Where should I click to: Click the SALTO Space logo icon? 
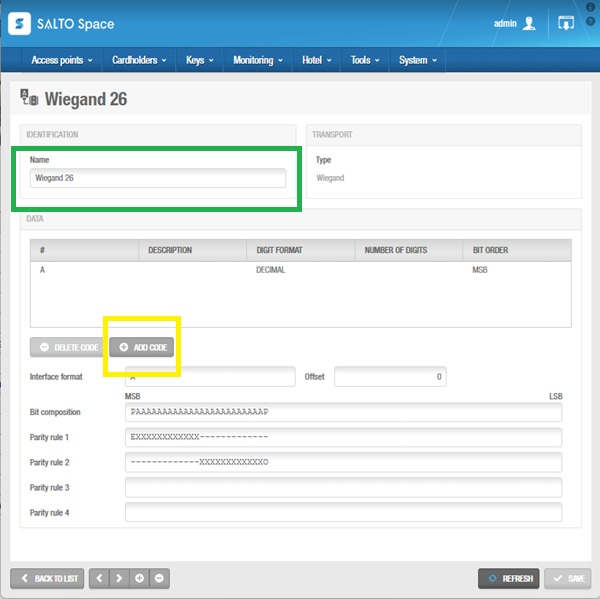tap(19, 24)
